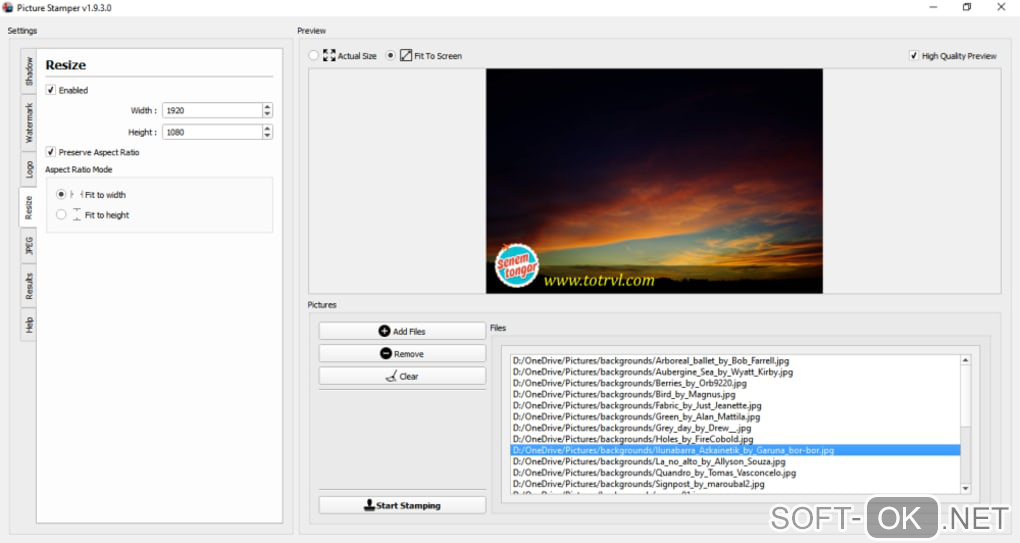The height and width of the screenshot is (543, 1020).
Task: Open the JPEG settings tab
Action: tap(29, 245)
